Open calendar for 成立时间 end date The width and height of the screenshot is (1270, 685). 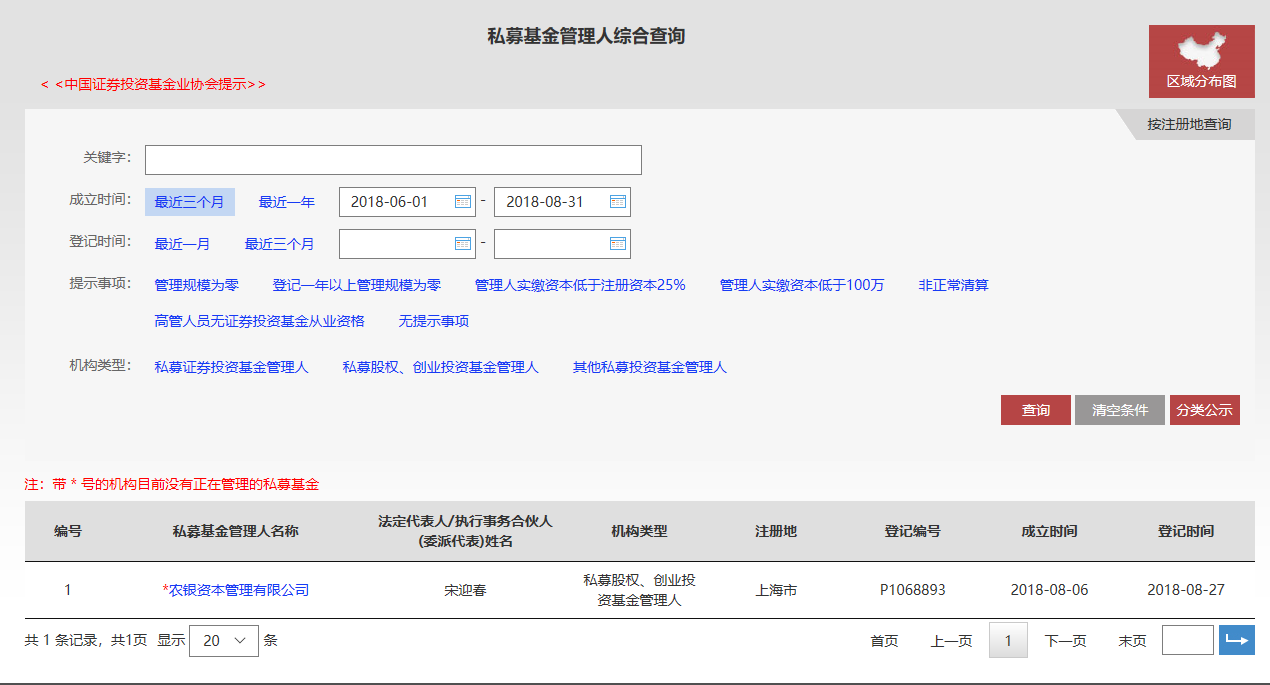coord(617,202)
